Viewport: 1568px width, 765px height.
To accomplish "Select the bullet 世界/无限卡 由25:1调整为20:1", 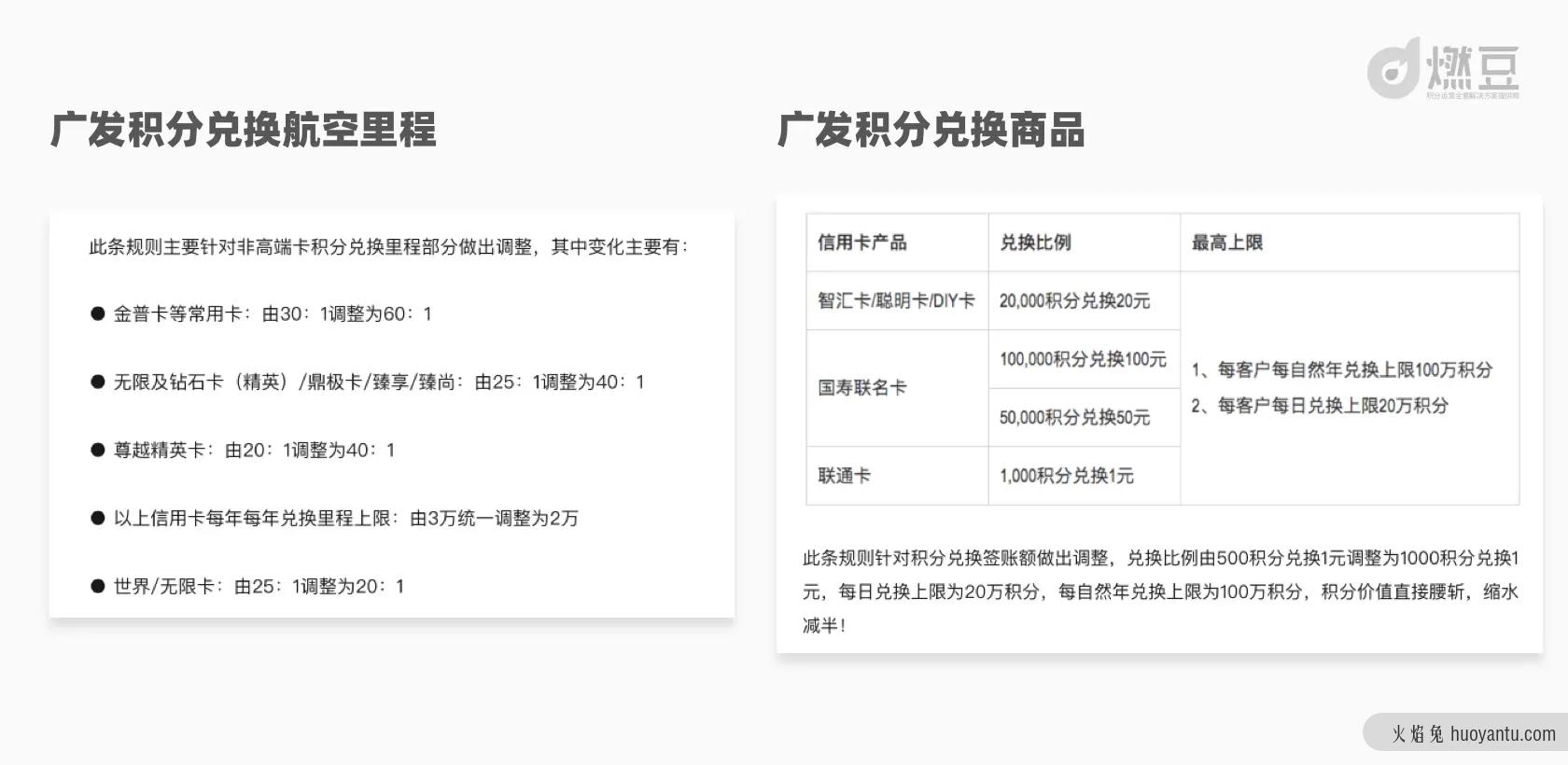I will tap(247, 587).
